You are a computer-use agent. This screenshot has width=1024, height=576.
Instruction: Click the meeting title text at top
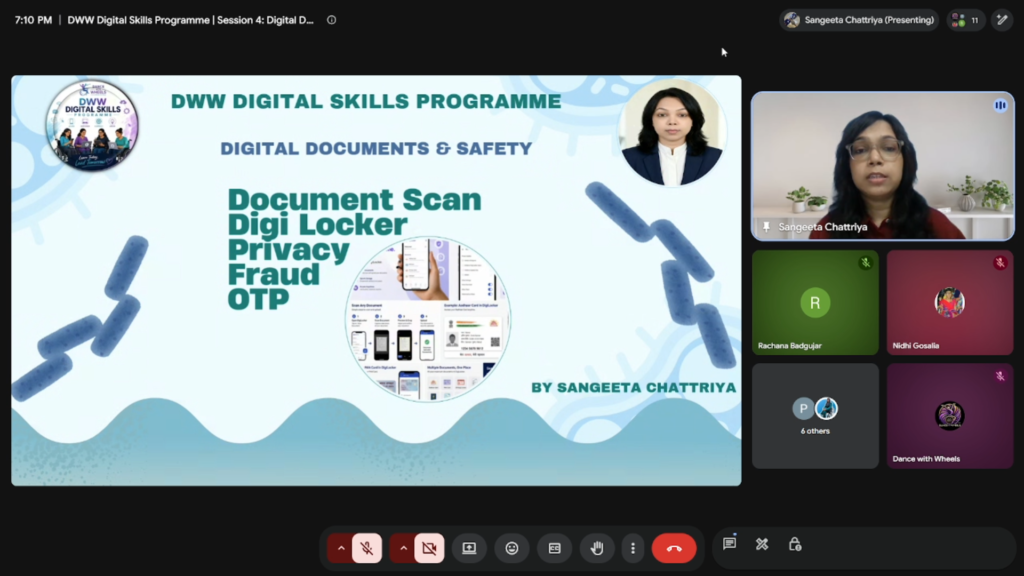pos(191,20)
